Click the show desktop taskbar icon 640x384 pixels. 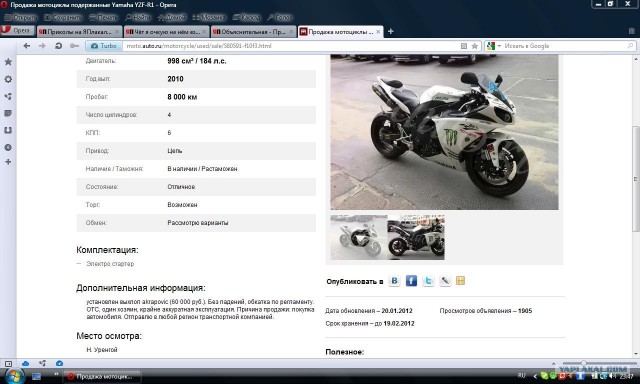click(36, 376)
